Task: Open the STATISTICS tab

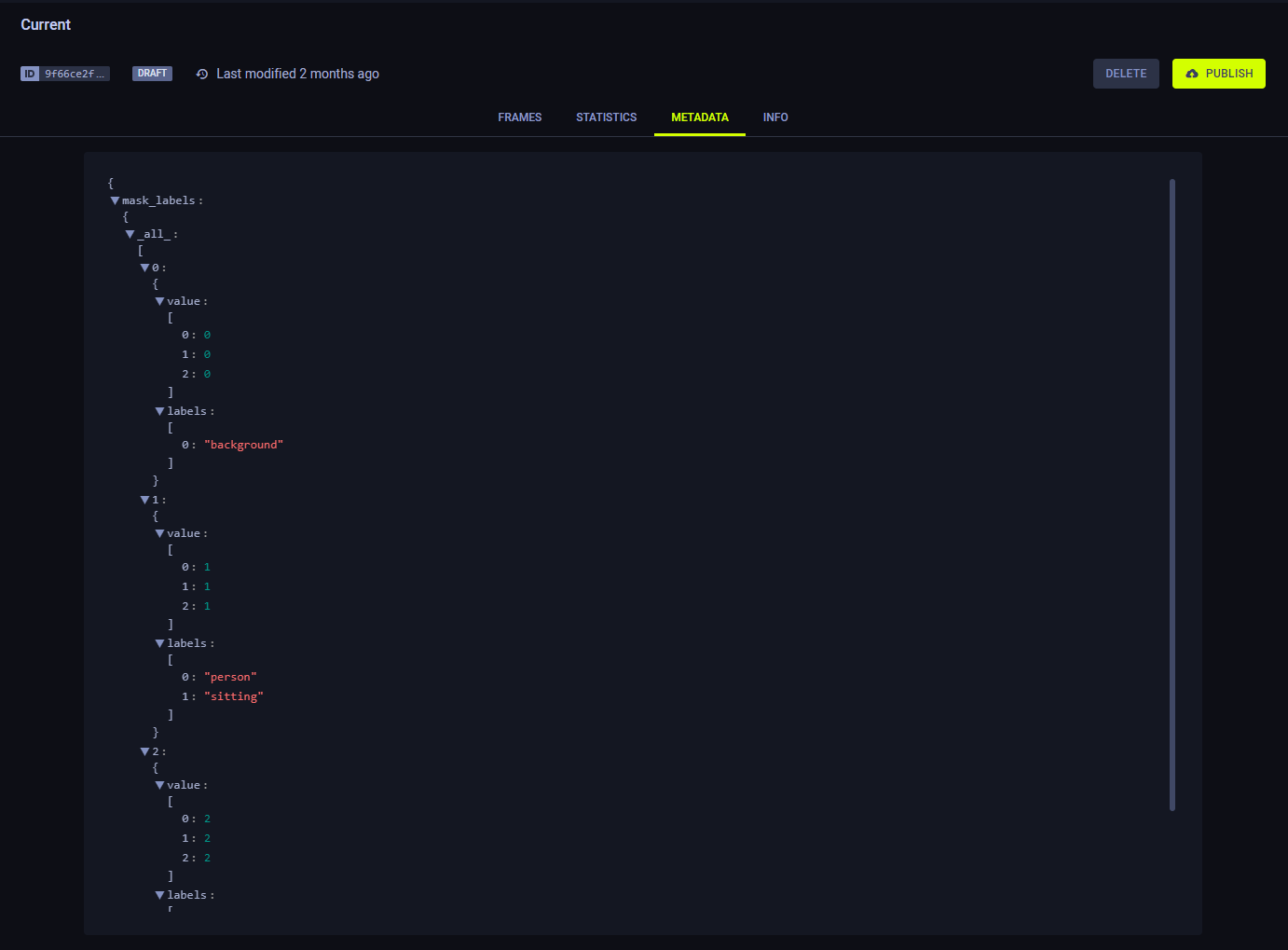Action: click(x=606, y=117)
